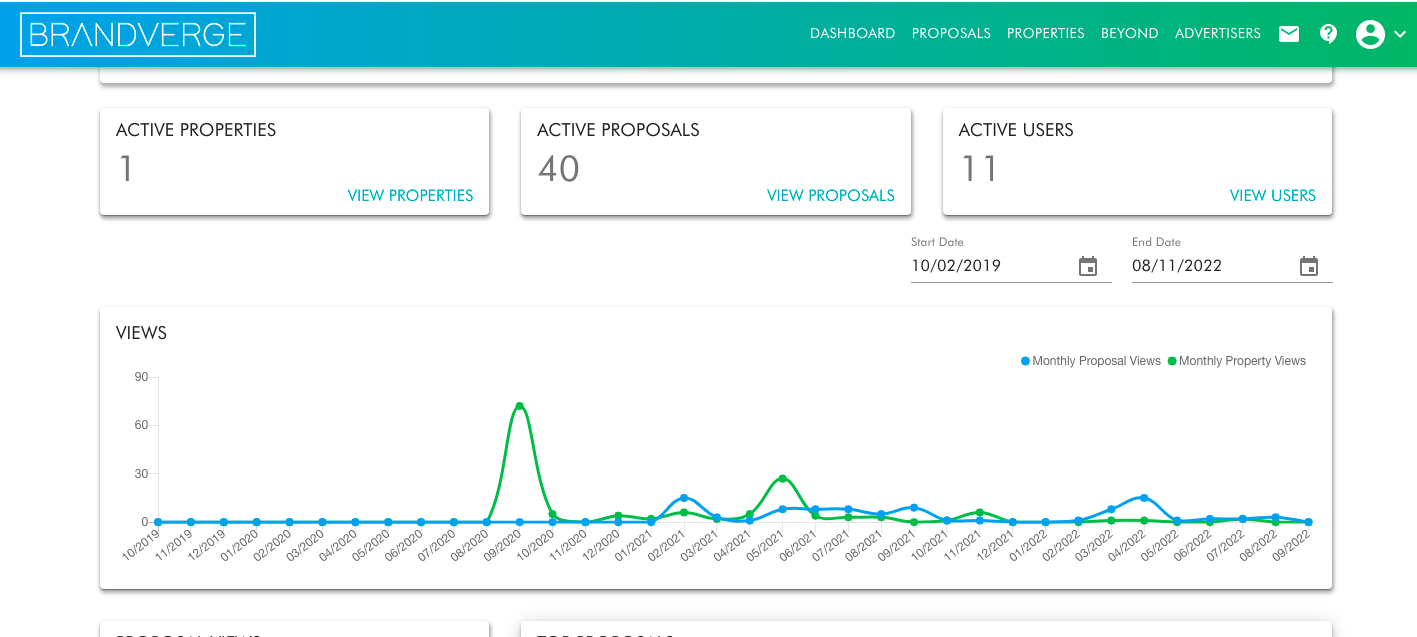Click the 10/2019 x-axis label

(141, 545)
